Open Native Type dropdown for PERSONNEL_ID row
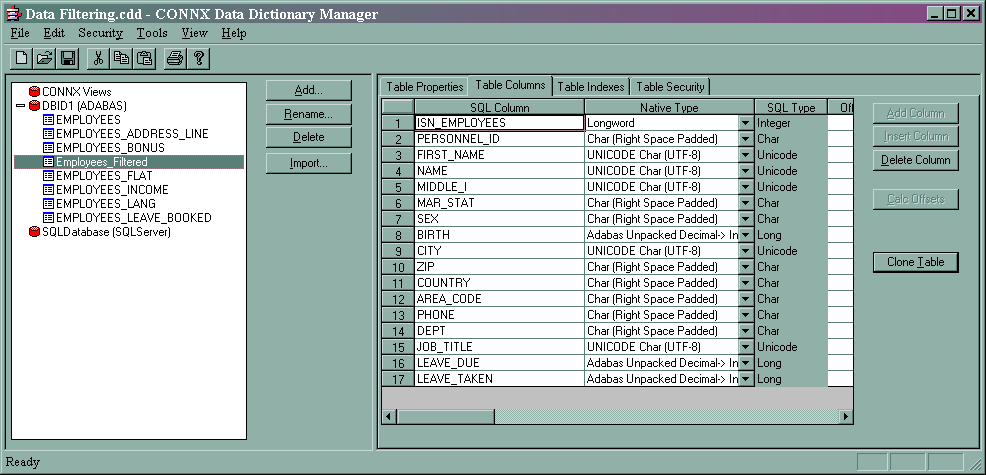This screenshot has height=475, width=986. coord(746,139)
